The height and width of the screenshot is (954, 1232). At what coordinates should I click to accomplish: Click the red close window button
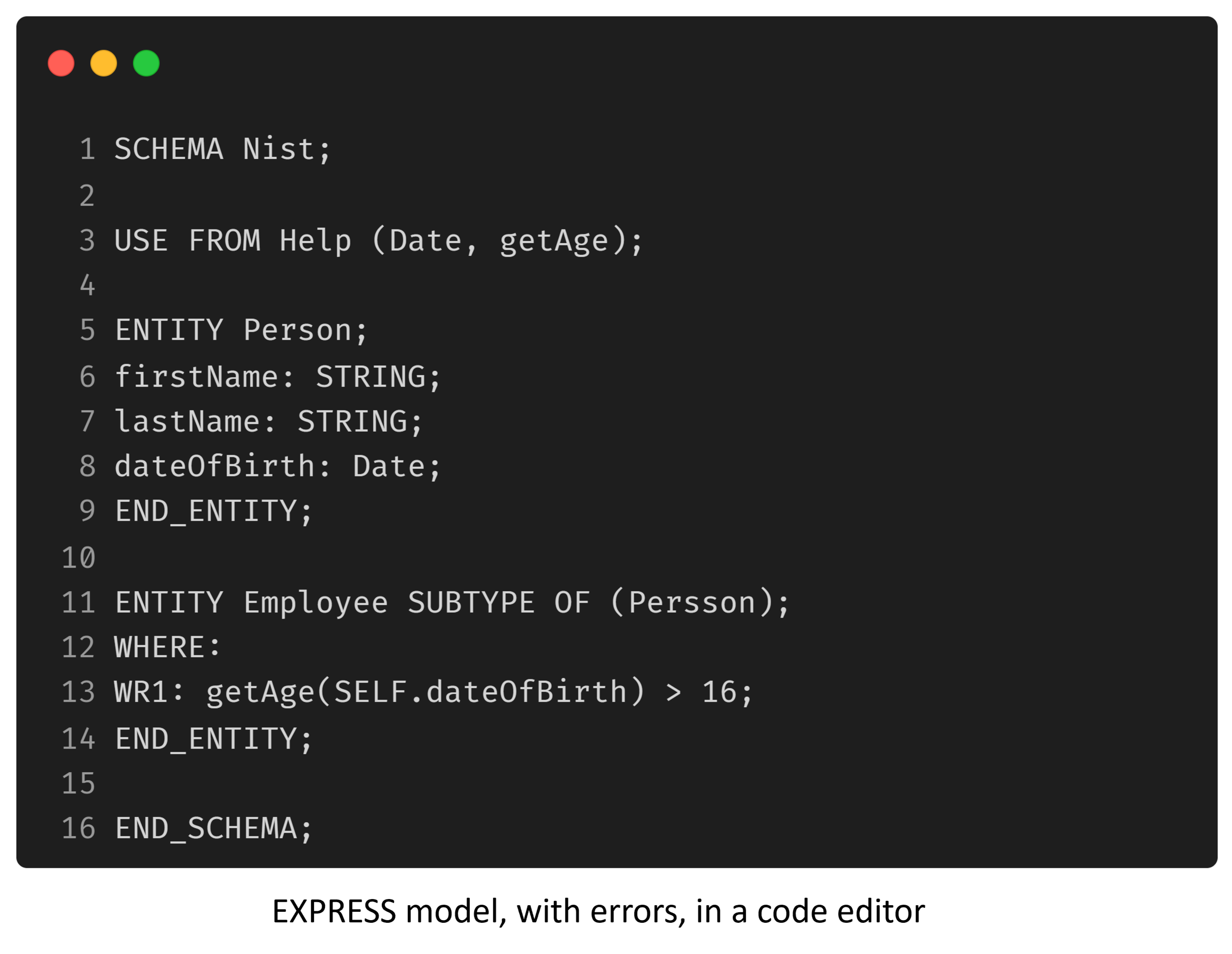[61, 63]
